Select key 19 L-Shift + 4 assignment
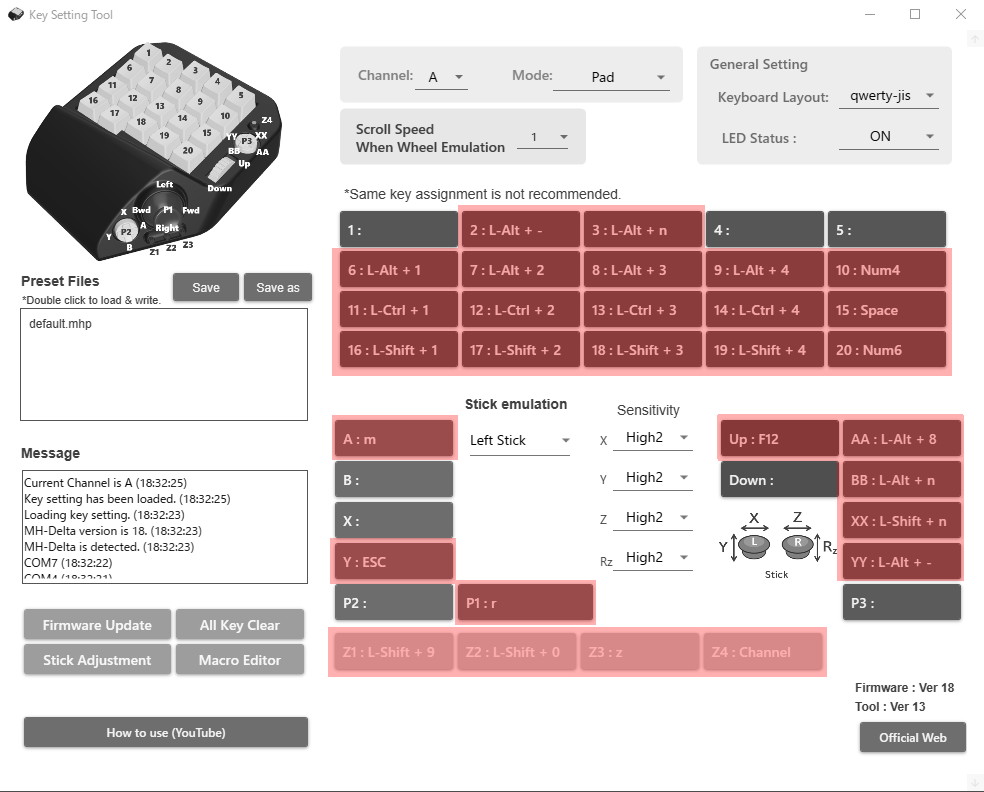 coord(764,350)
